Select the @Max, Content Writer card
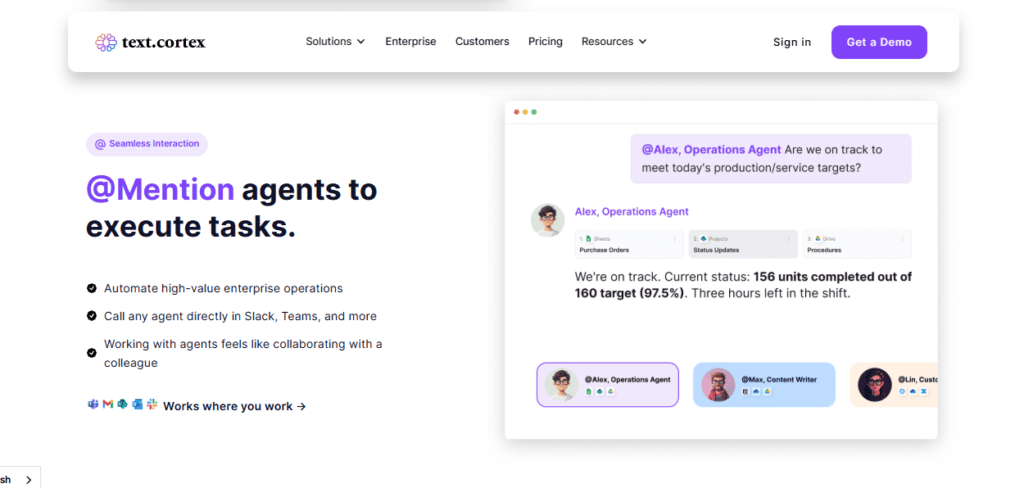 point(764,385)
